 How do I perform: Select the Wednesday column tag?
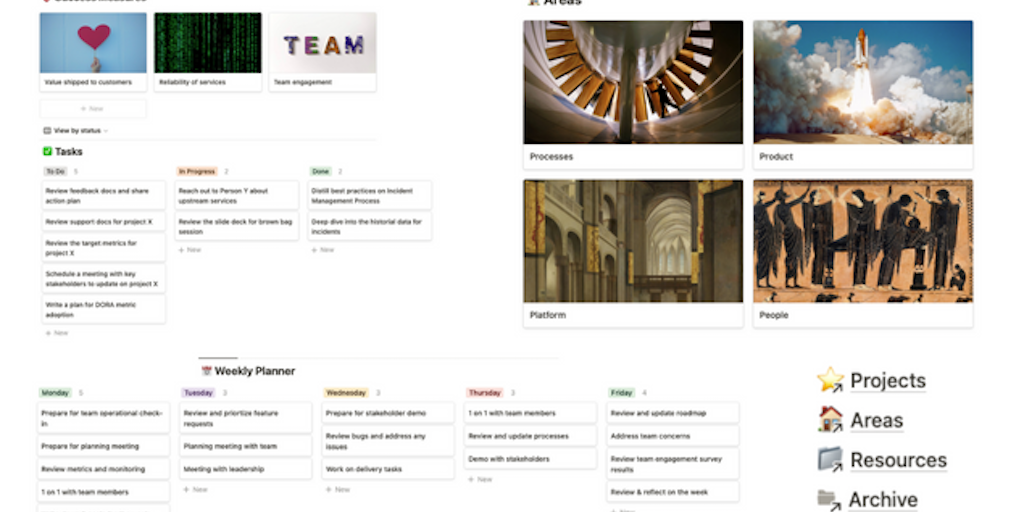click(346, 393)
